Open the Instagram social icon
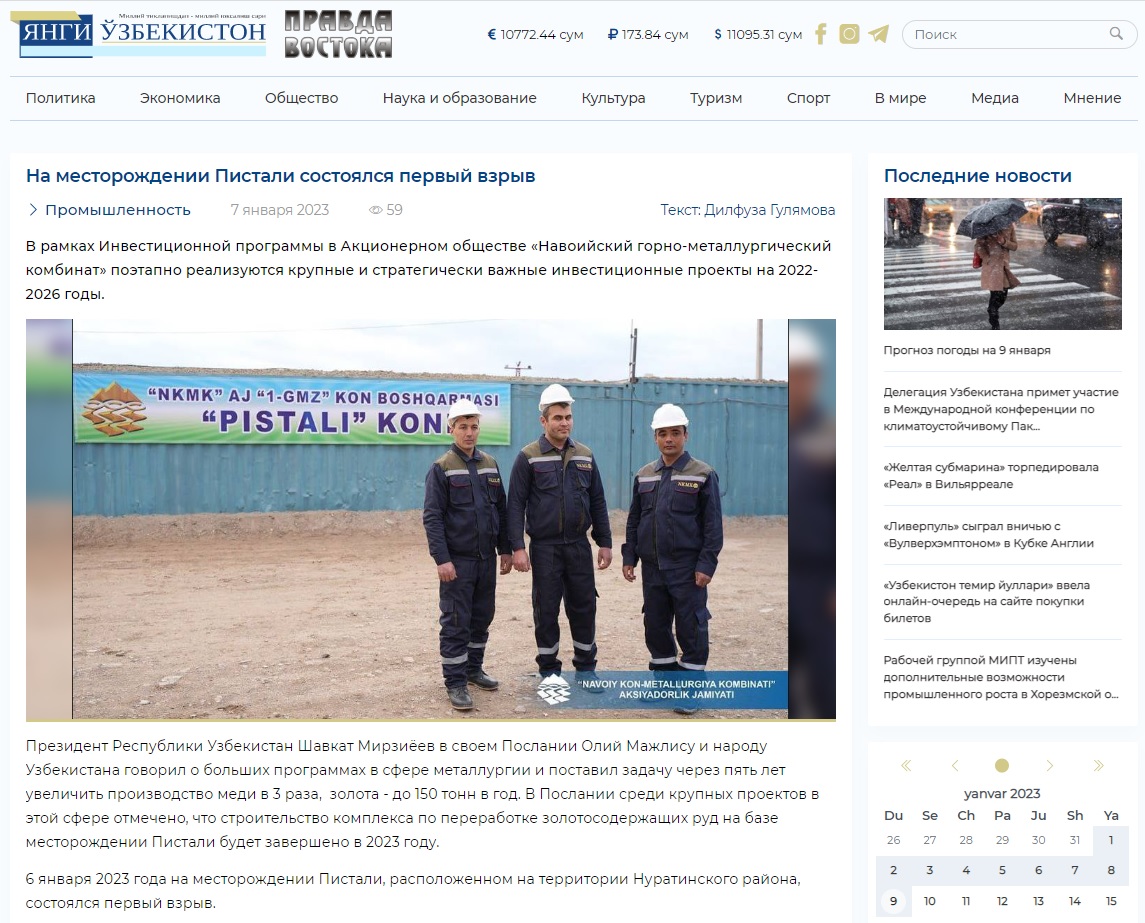Screen dimensions: 1145x923 [x=849, y=34]
